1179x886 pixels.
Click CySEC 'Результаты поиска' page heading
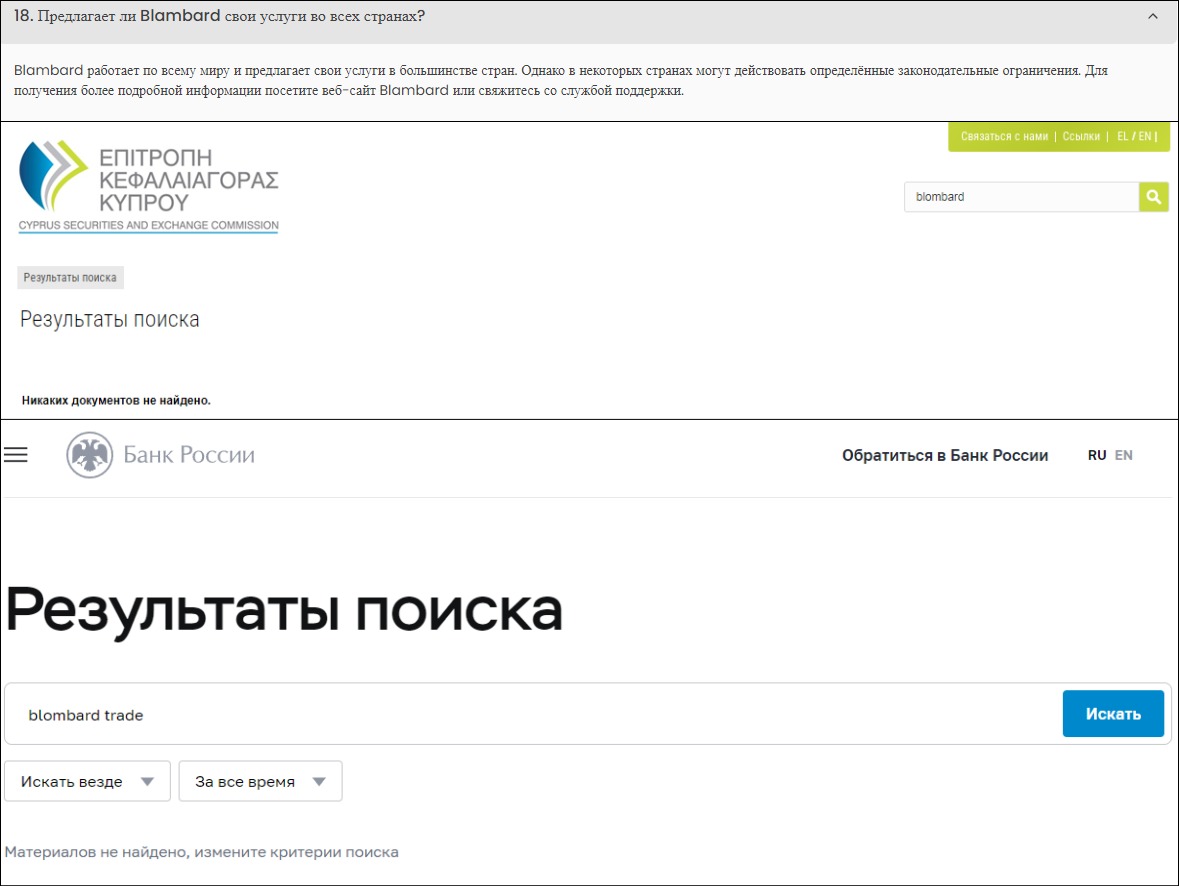point(110,319)
